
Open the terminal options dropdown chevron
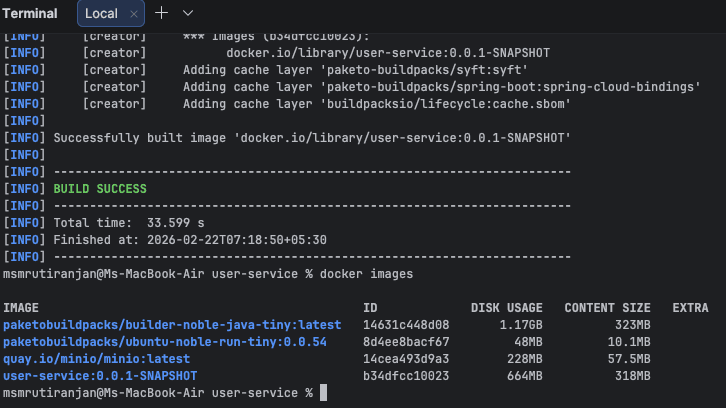click(188, 13)
